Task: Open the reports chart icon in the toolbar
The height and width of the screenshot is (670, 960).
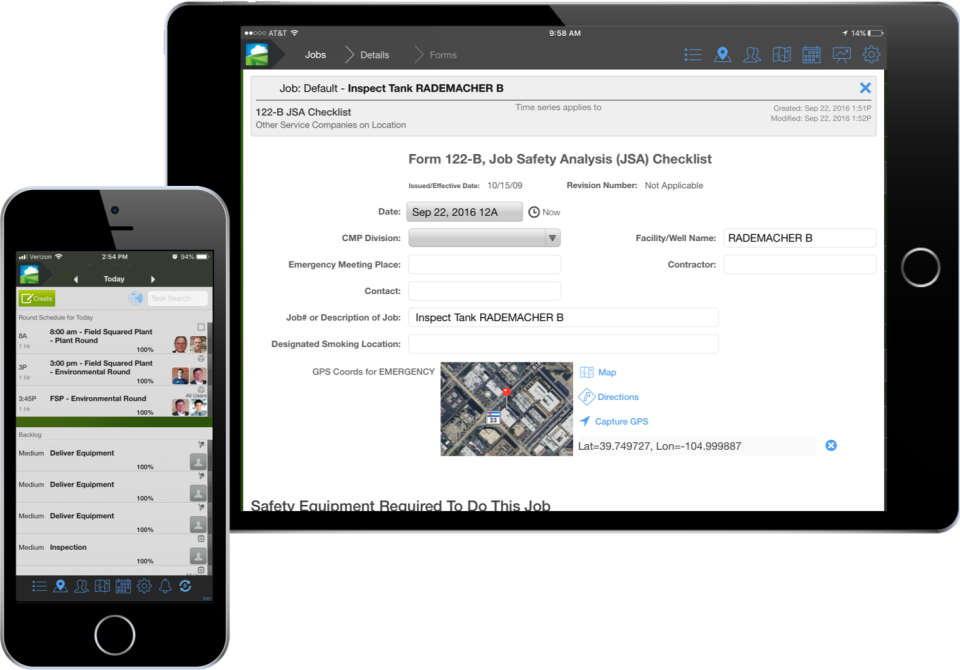Action: click(841, 54)
